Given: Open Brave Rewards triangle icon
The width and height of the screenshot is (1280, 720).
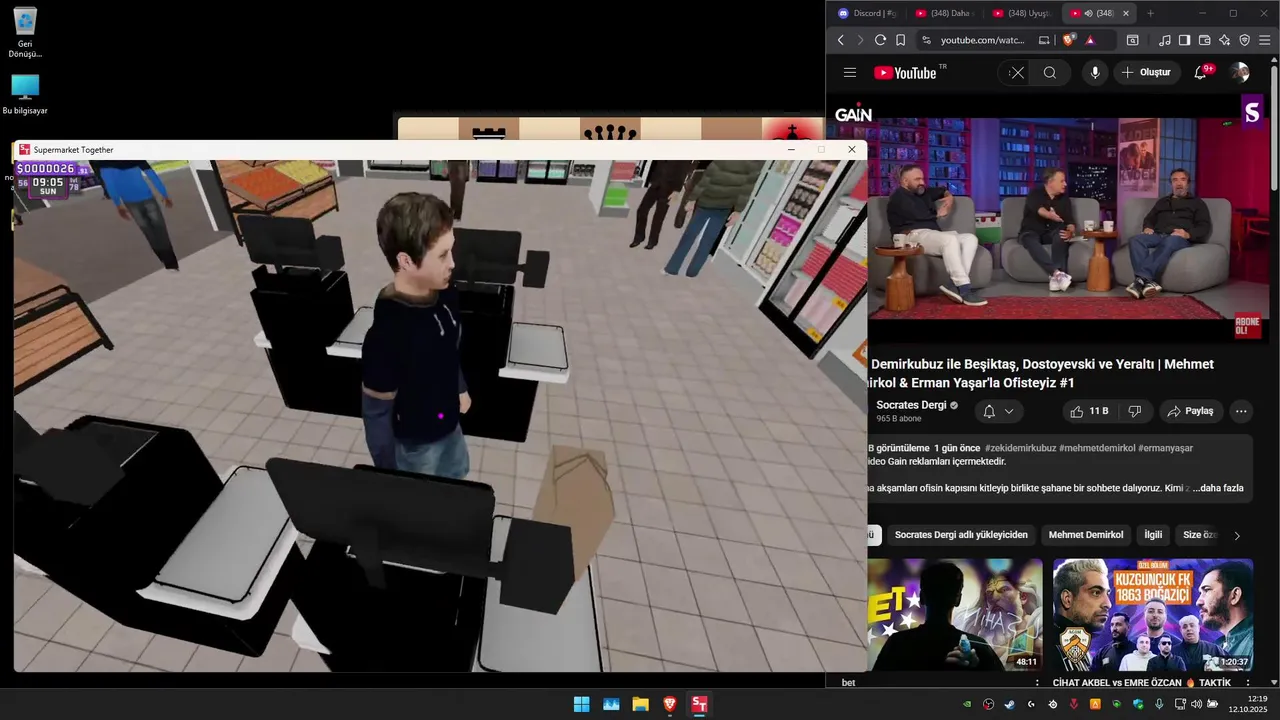Looking at the screenshot, I should point(1090,40).
